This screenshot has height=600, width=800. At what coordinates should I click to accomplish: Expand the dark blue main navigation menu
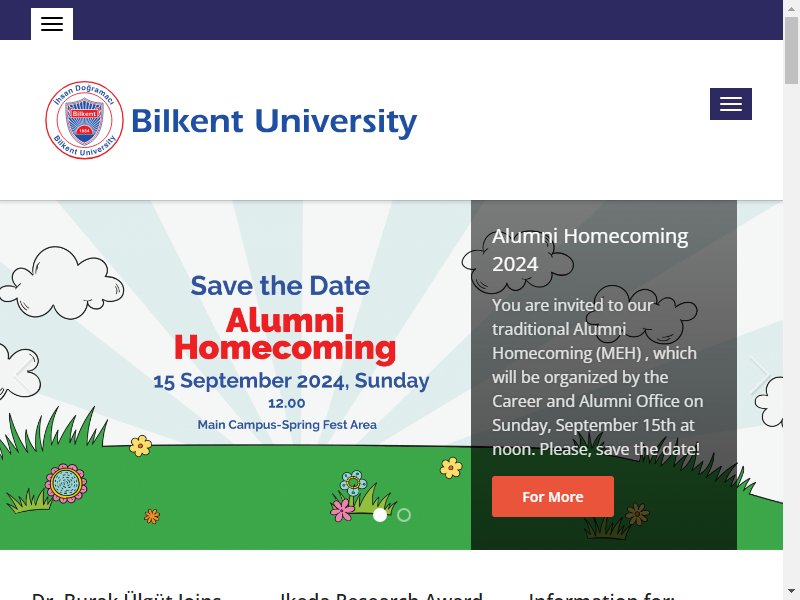point(731,104)
